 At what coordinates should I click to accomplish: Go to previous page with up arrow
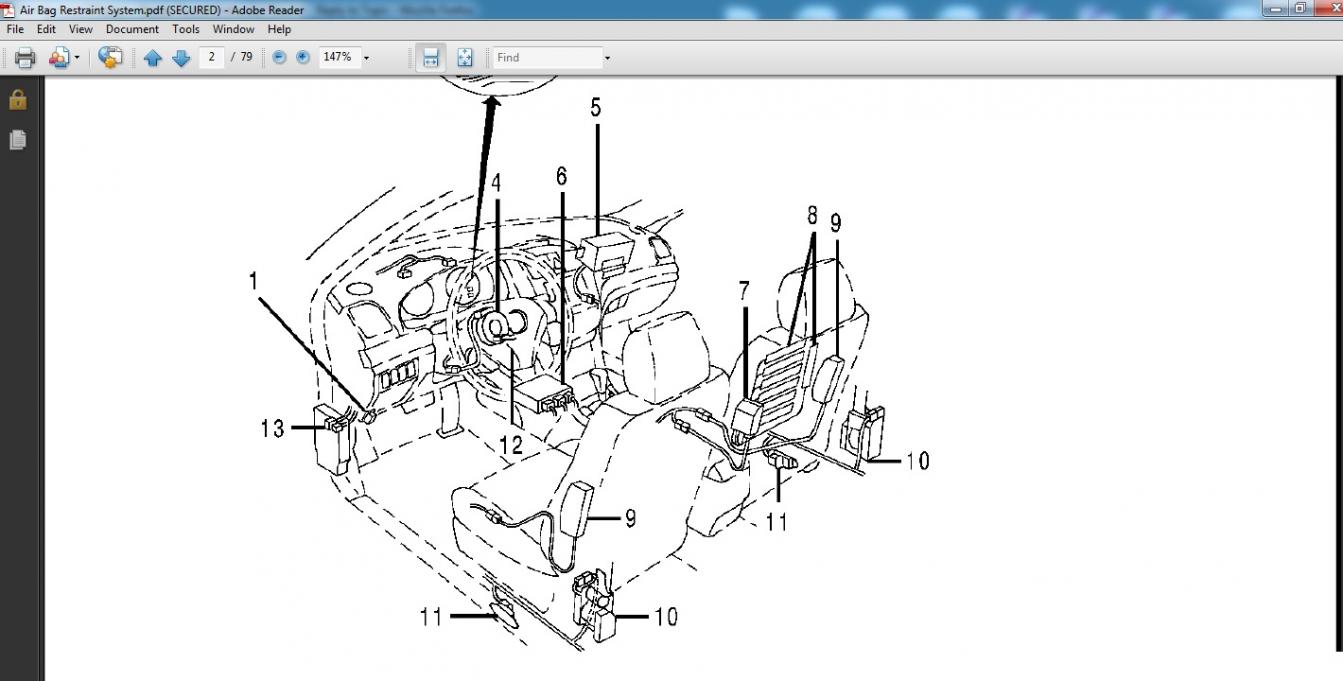click(x=153, y=58)
